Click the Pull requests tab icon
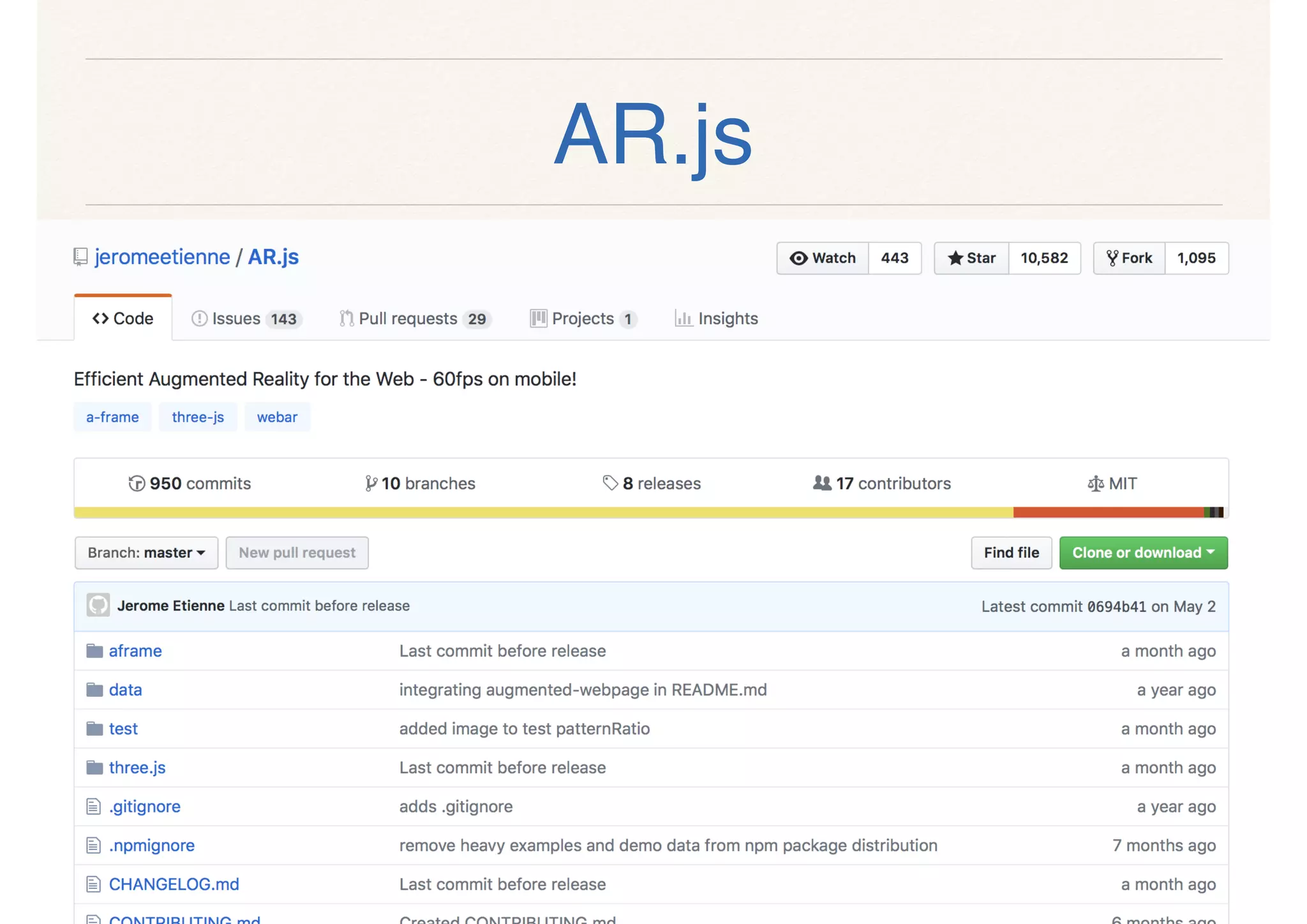Image resolution: width=1307 pixels, height=924 pixels. (347, 318)
